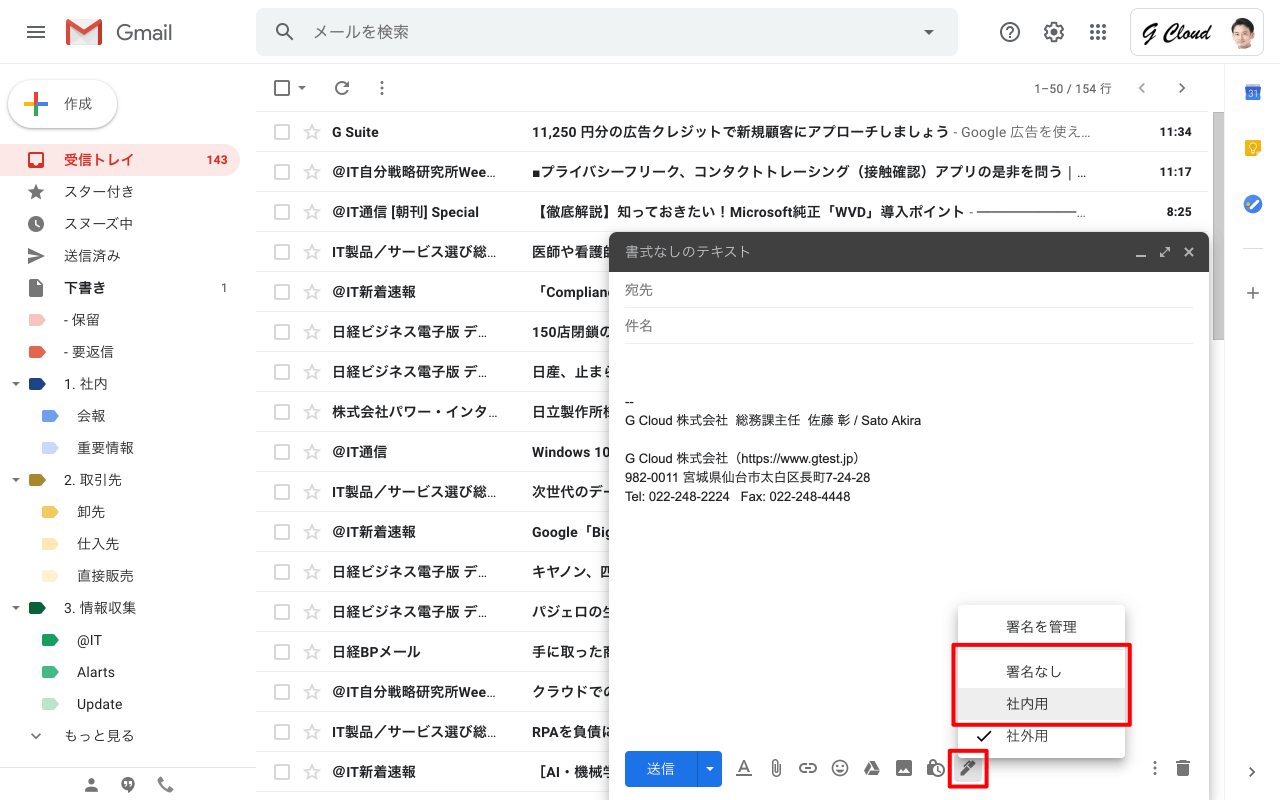This screenshot has width=1280, height=800.
Task: Collapse the 3. 情報収集 label group
Action: click(x=16, y=608)
